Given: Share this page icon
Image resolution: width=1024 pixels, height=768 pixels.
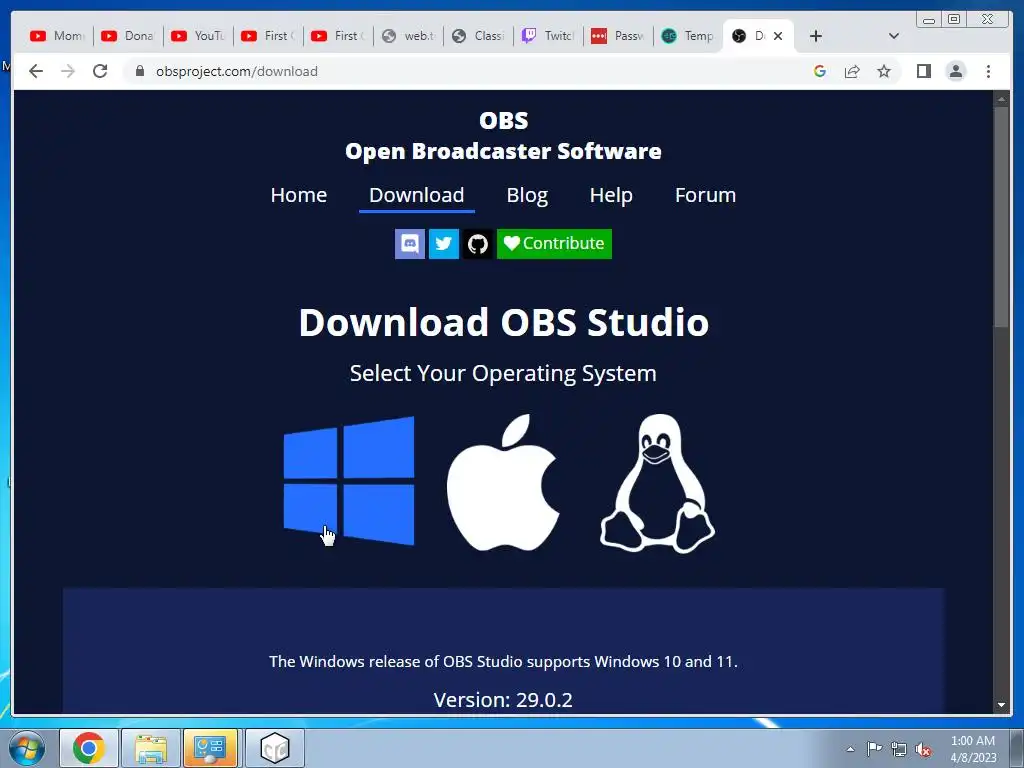Looking at the screenshot, I should (852, 71).
